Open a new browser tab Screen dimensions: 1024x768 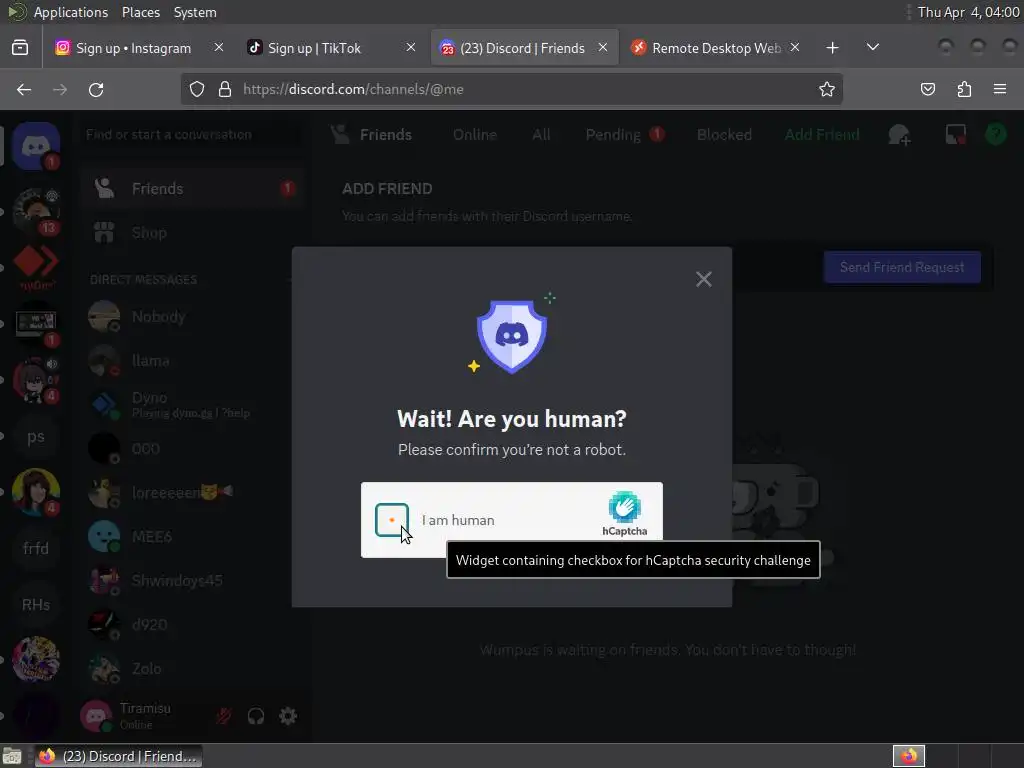point(832,48)
